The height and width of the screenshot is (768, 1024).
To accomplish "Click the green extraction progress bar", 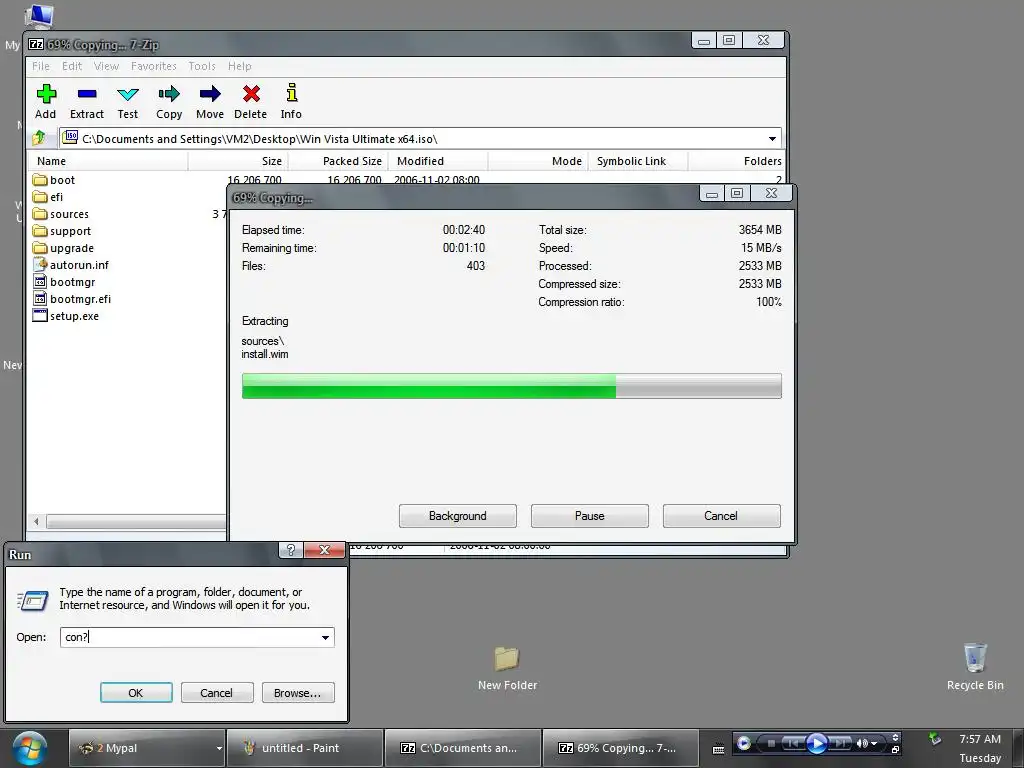I will coord(511,386).
